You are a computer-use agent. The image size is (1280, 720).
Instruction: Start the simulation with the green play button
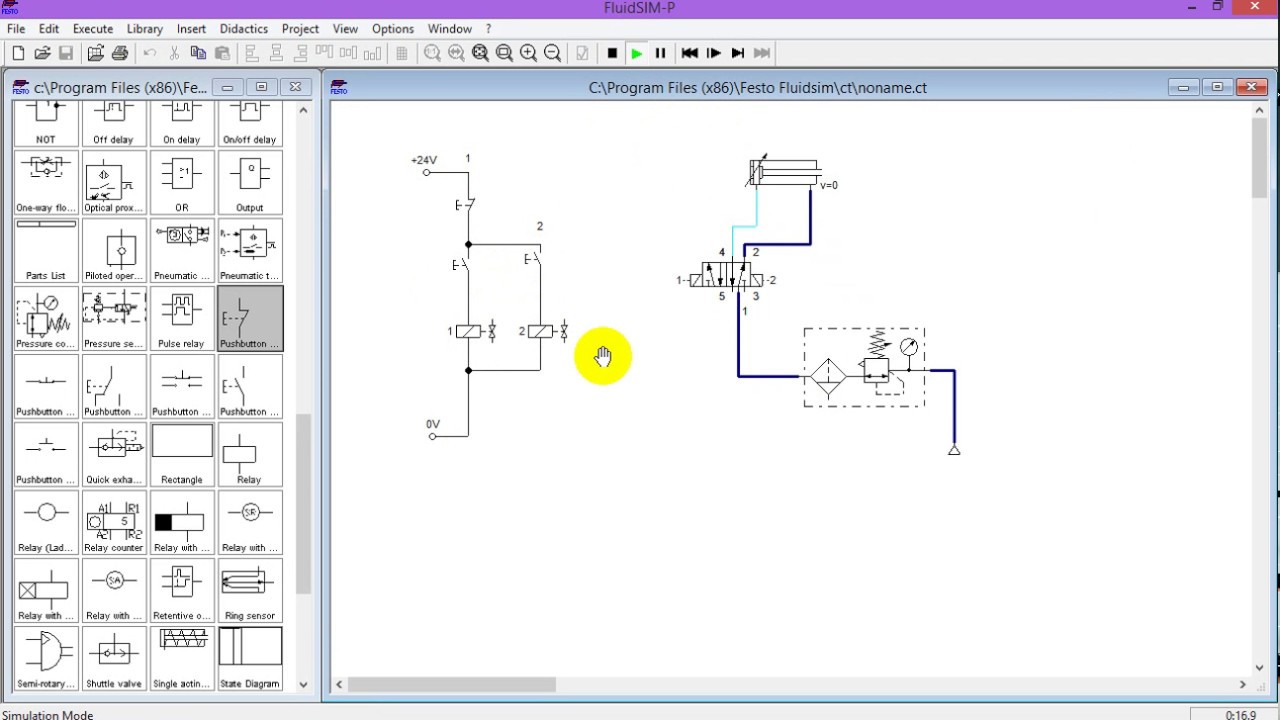[x=636, y=53]
